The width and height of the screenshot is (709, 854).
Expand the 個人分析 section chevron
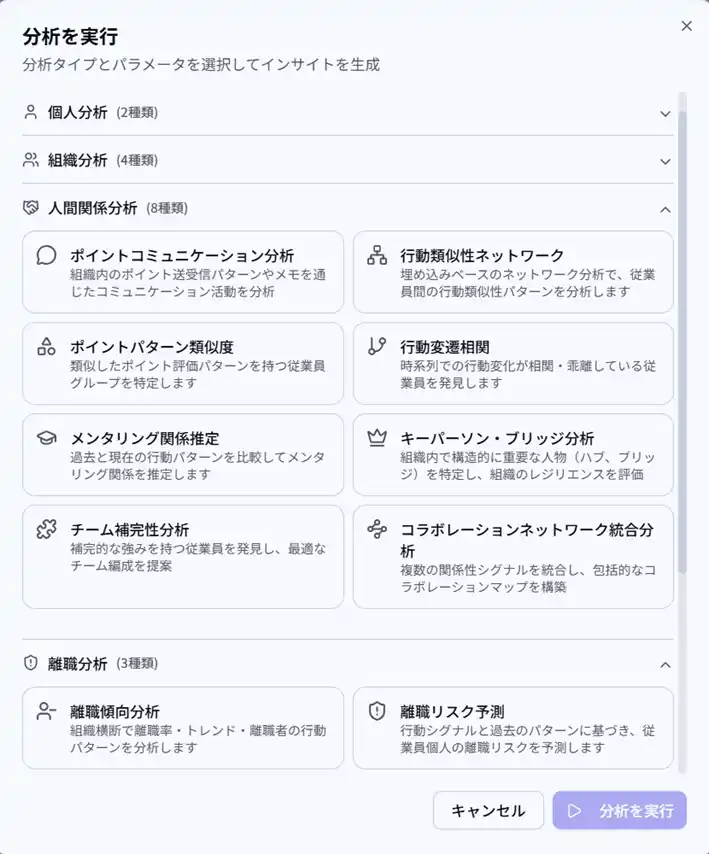click(x=665, y=113)
